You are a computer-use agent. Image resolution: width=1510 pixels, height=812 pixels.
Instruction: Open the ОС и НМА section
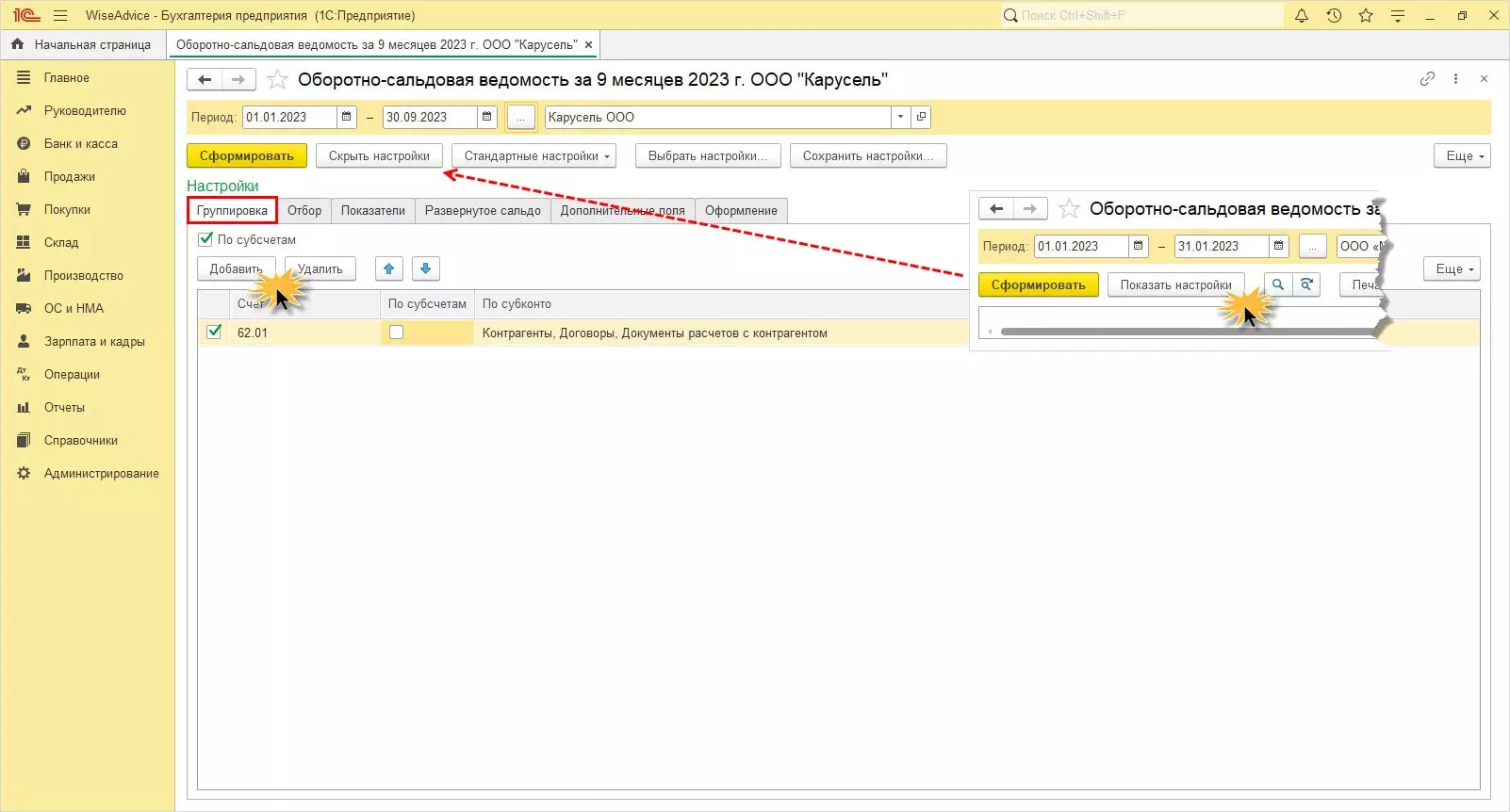(74, 309)
